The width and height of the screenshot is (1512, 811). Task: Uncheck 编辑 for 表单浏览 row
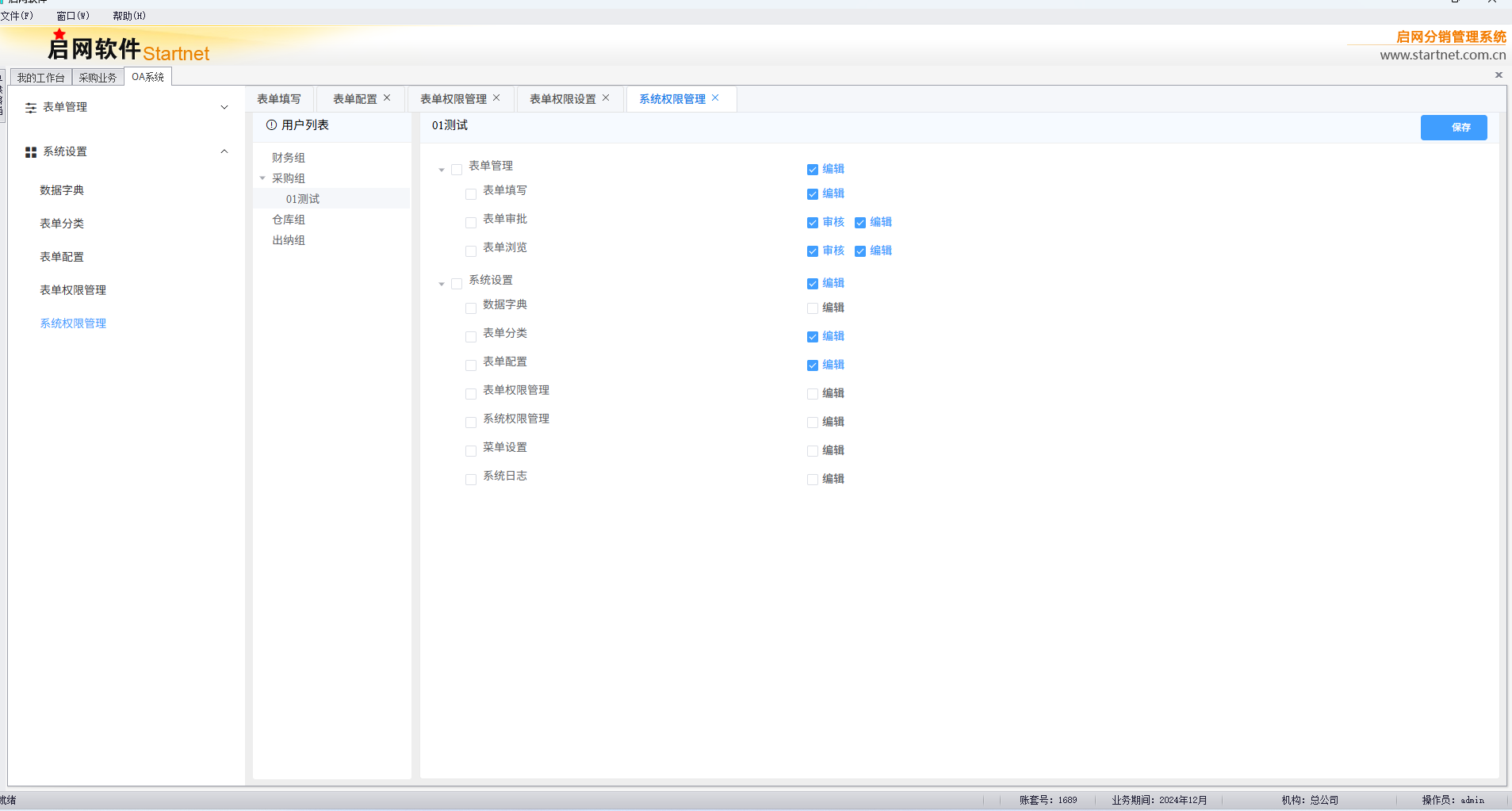(x=860, y=251)
